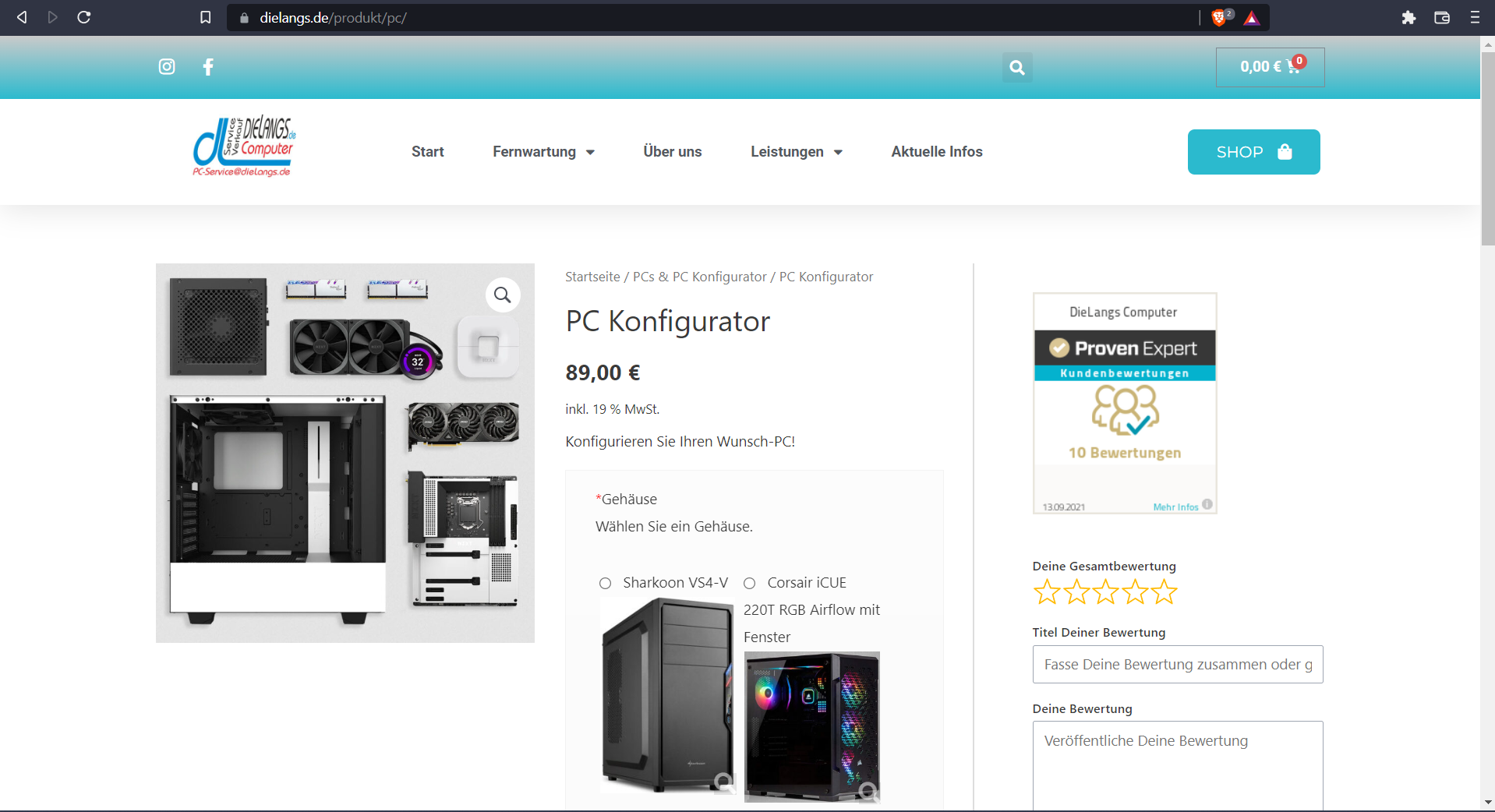Viewport: 1495px width, 812px height.
Task: Expand the Leistungen dropdown menu
Action: (797, 152)
